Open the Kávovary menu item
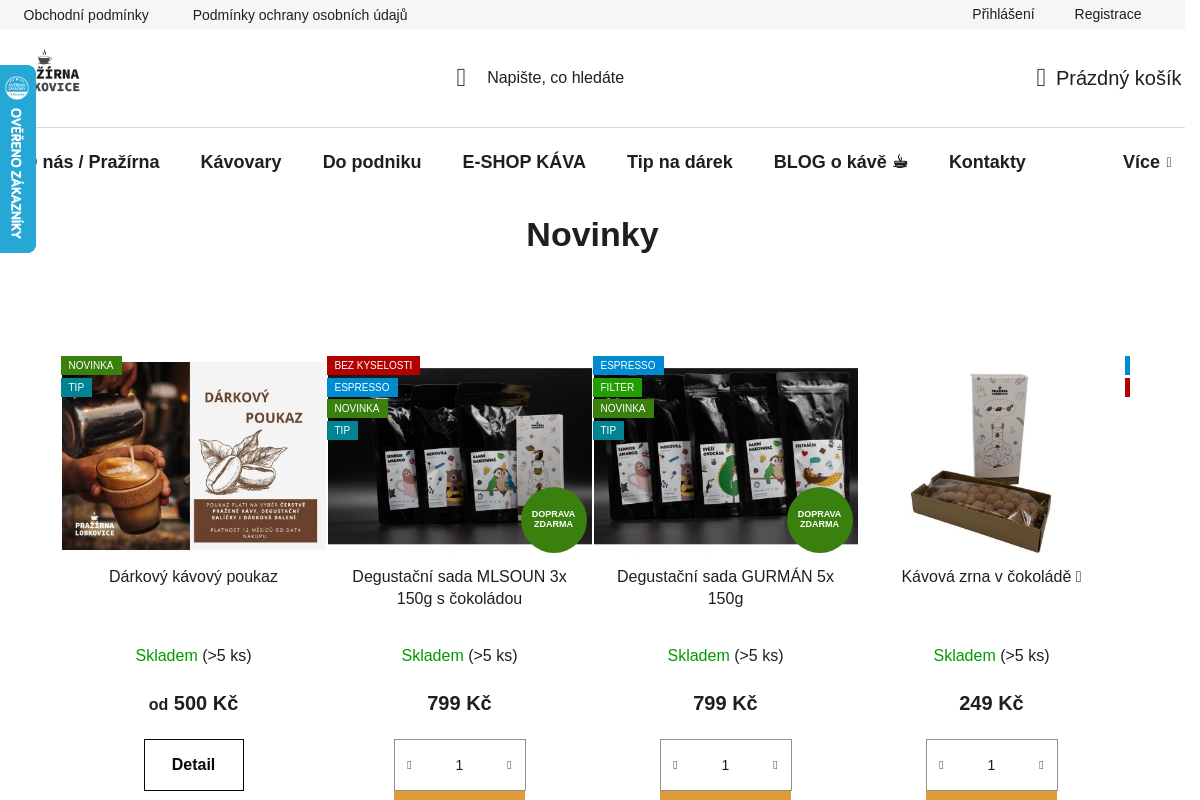This screenshot has width=1200, height=800. (x=241, y=162)
